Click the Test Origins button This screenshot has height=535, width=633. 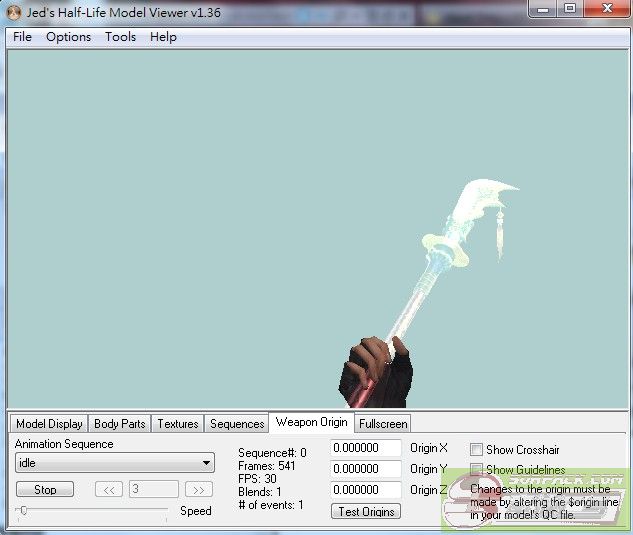pyautogui.click(x=365, y=511)
